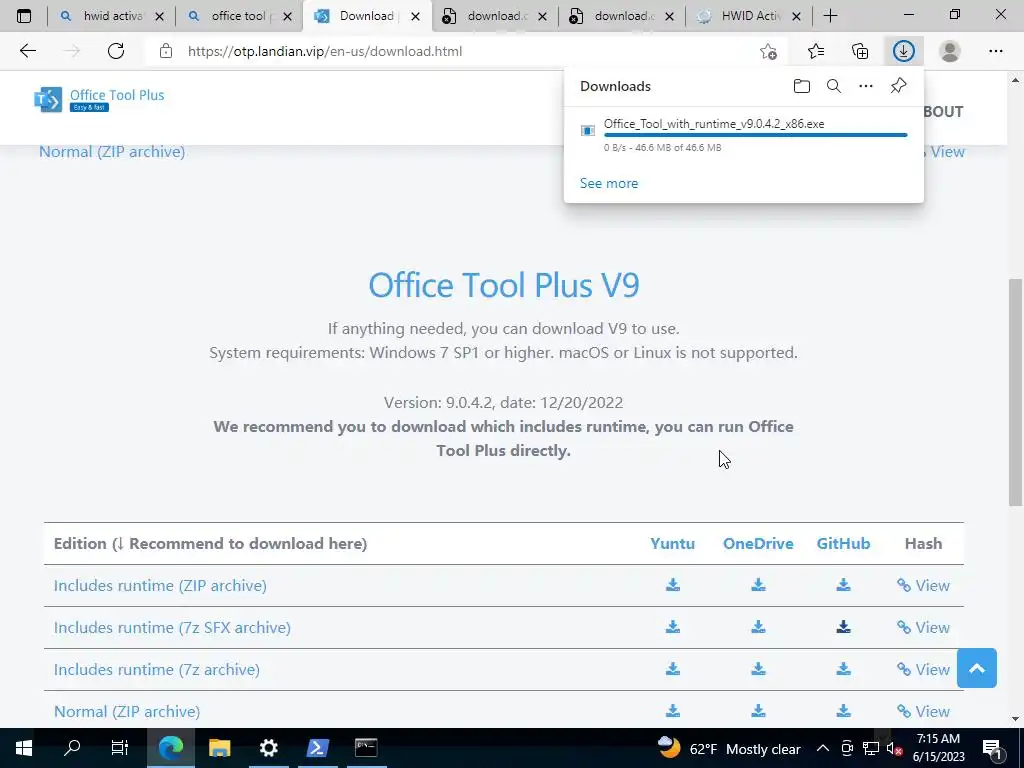Click Includes runtime (7z archive) link
Image resolution: width=1024 pixels, height=768 pixels.
(157, 669)
